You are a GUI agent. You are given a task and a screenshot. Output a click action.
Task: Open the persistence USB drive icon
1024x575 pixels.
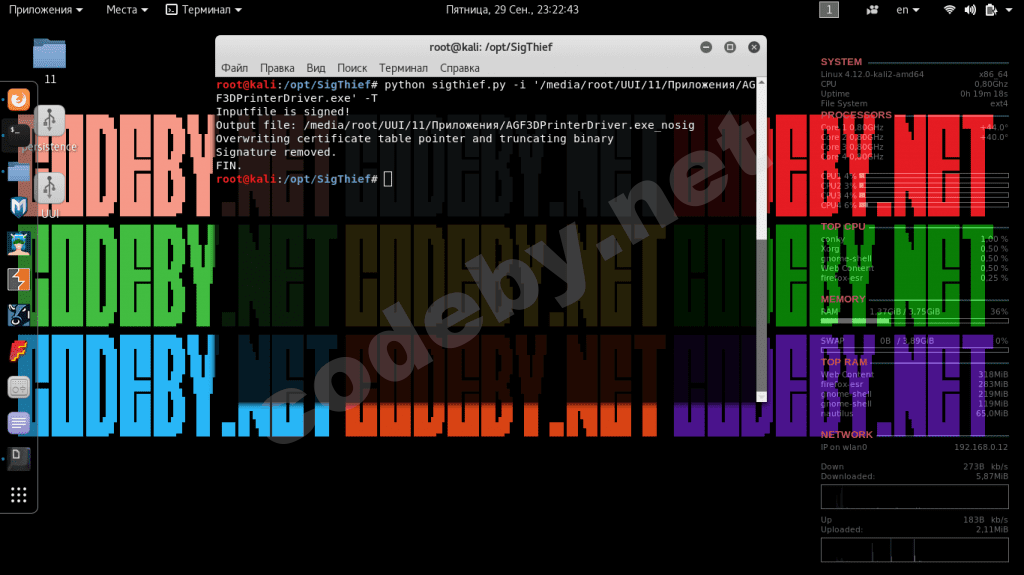[50, 121]
